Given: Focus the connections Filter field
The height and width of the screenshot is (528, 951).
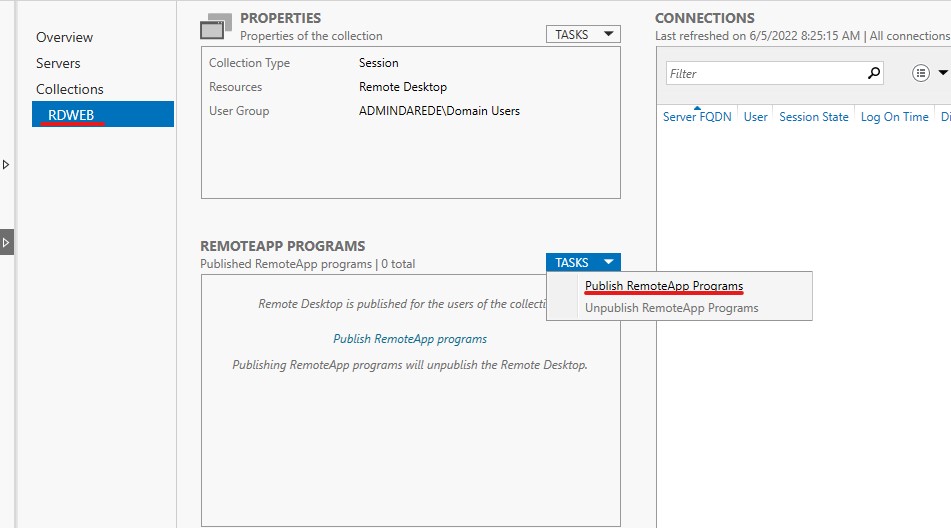Looking at the screenshot, I should coord(766,73).
